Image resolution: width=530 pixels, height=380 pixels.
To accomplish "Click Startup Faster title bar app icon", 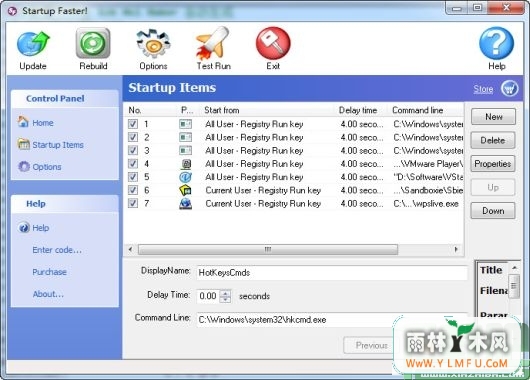I will pyautogui.click(x=12, y=11).
